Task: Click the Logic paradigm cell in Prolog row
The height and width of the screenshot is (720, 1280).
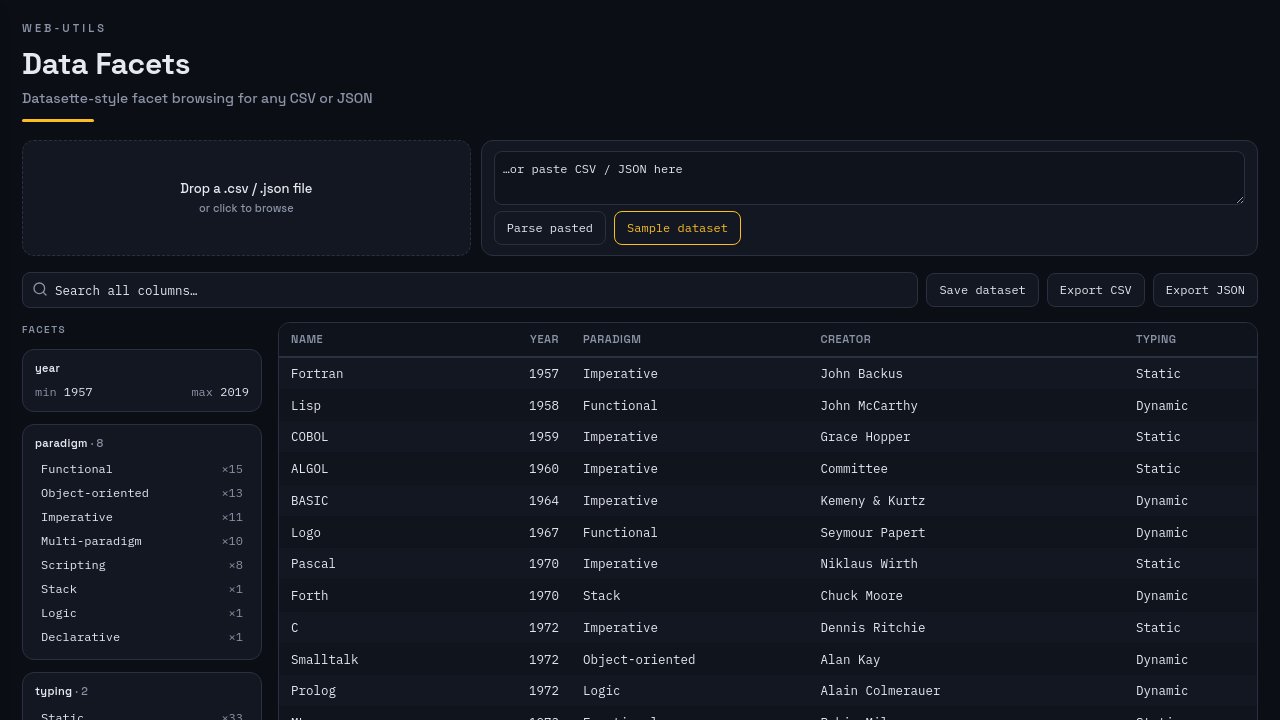Action: [x=602, y=691]
